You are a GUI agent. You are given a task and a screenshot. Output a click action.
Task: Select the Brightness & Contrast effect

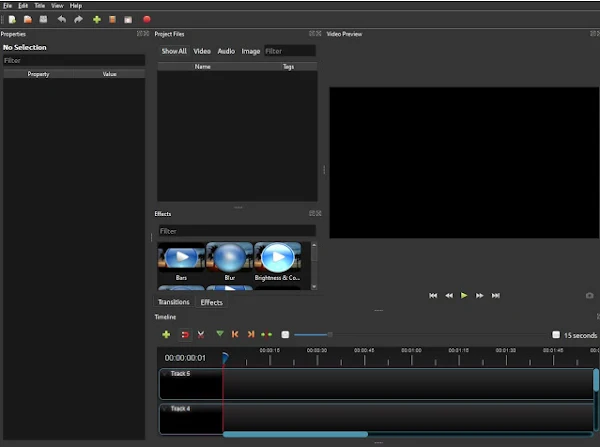click(278, 261)
